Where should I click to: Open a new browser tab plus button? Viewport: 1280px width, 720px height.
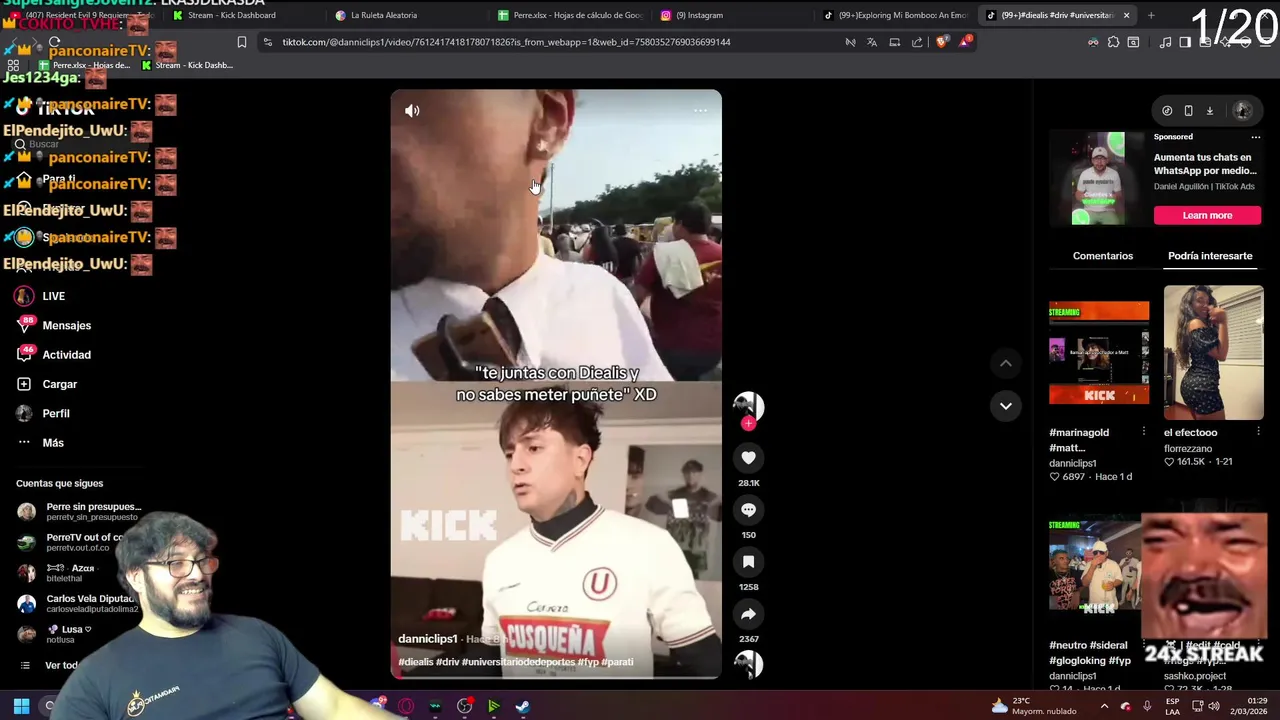coord(1151,15)
